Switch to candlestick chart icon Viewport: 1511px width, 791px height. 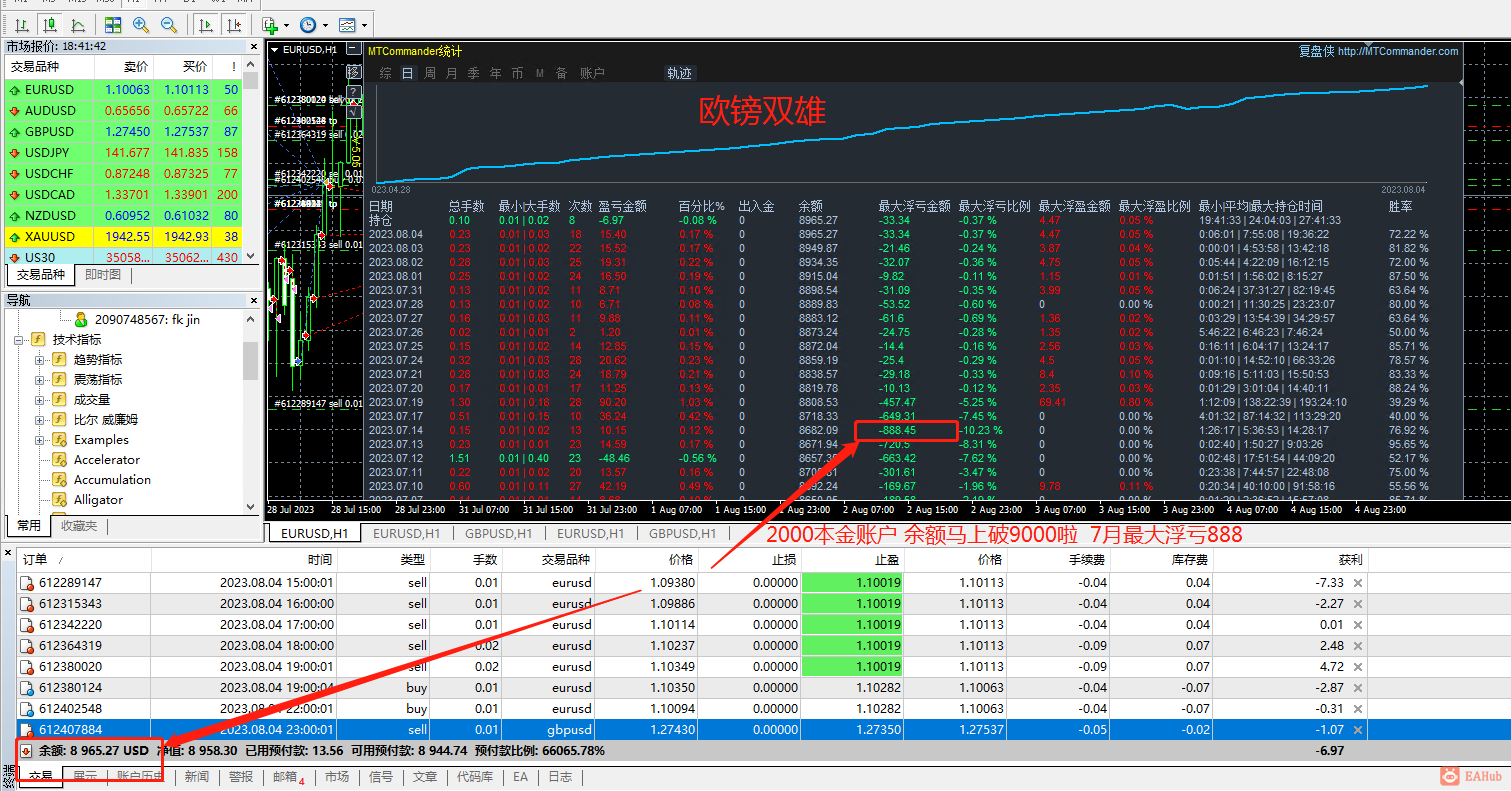pos(49,25)
